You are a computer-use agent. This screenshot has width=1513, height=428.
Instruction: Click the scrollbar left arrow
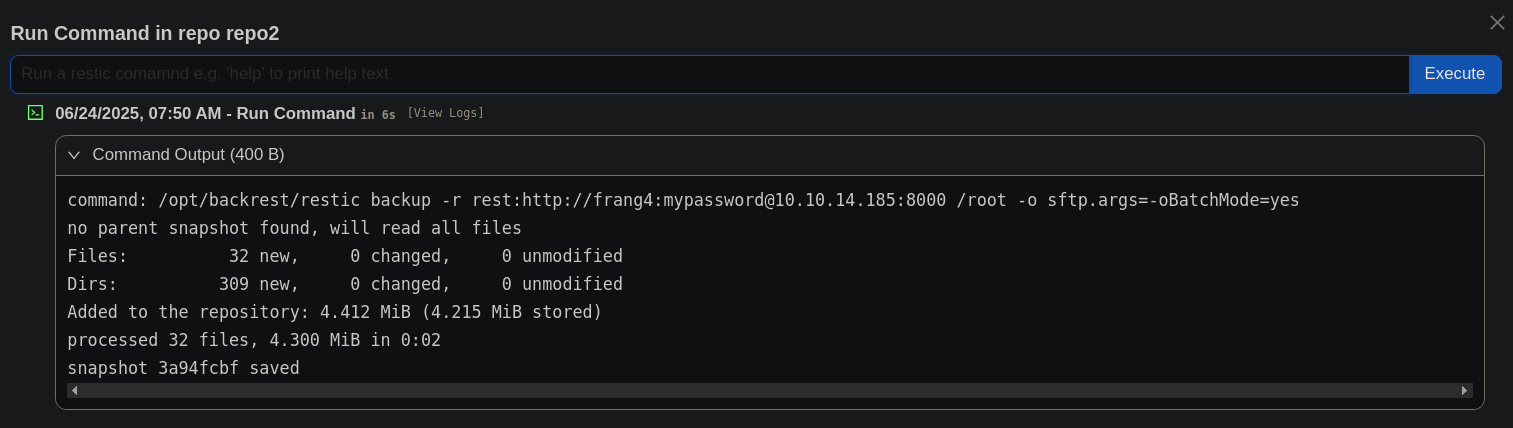pos(75,390)
